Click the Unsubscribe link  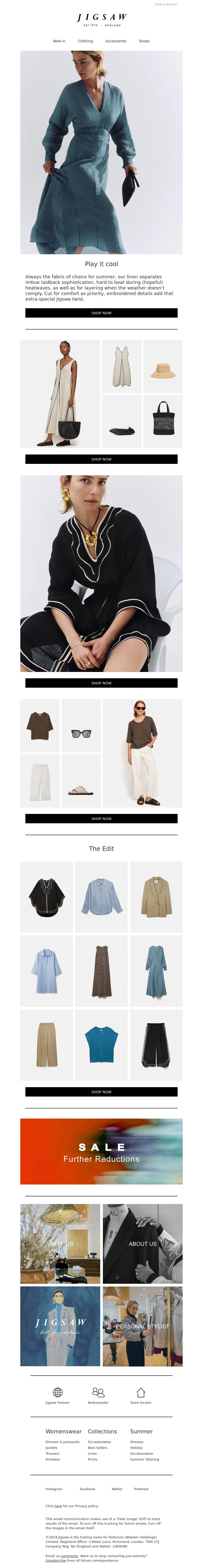click(56, 1560)
